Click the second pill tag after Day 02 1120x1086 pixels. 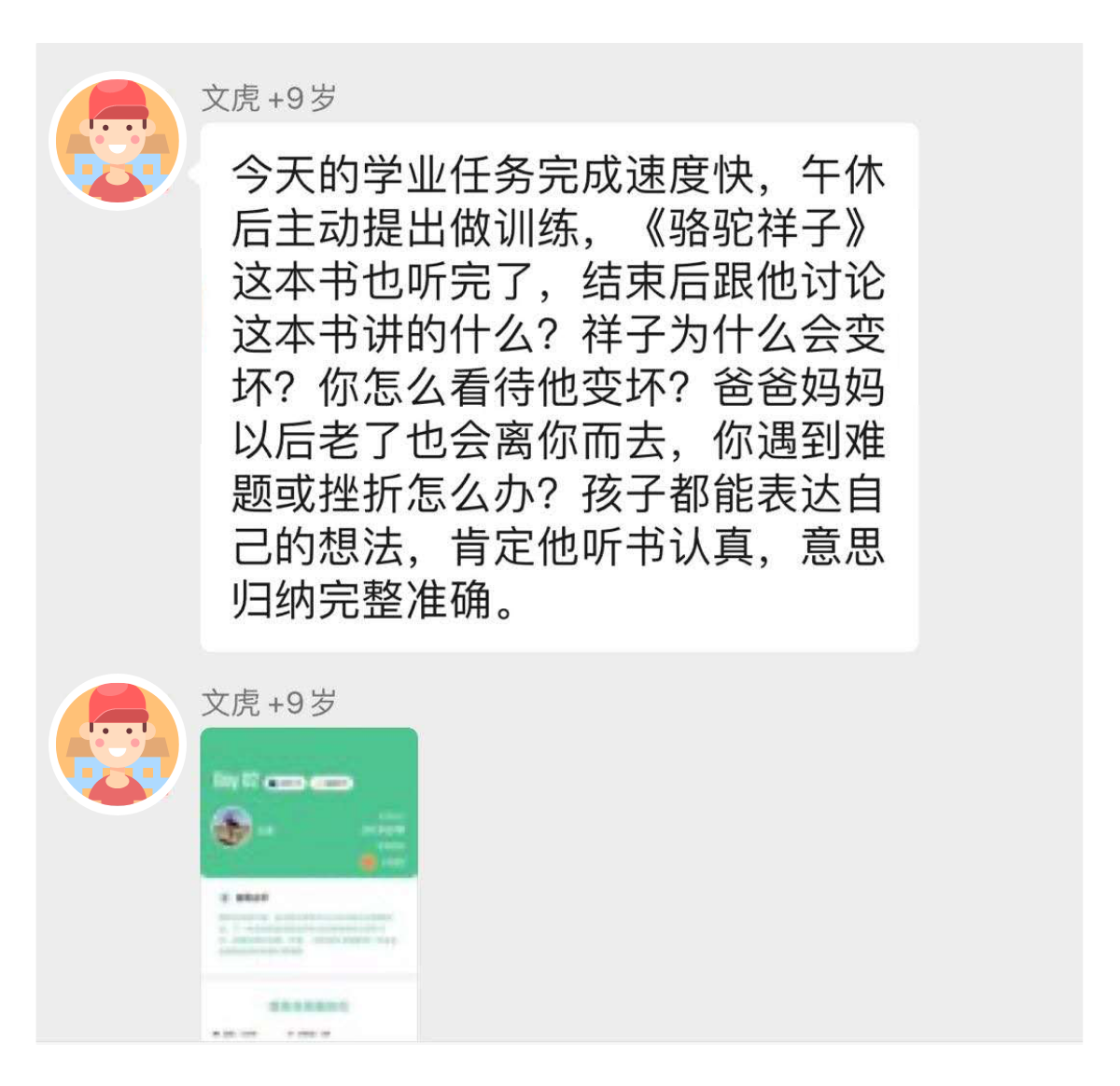coord(331,783)
